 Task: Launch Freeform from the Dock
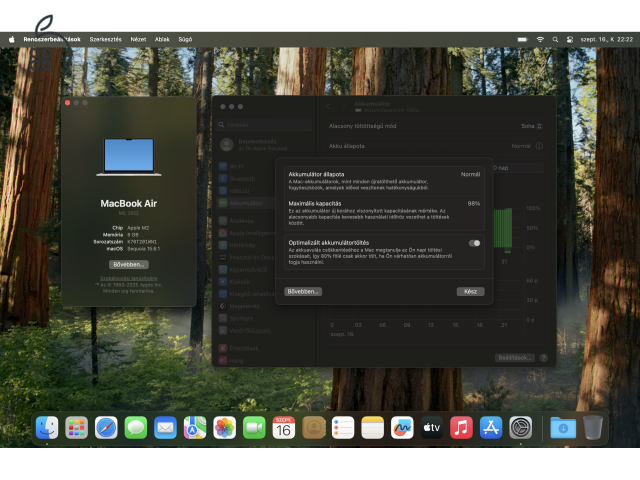tap(402, 427)
